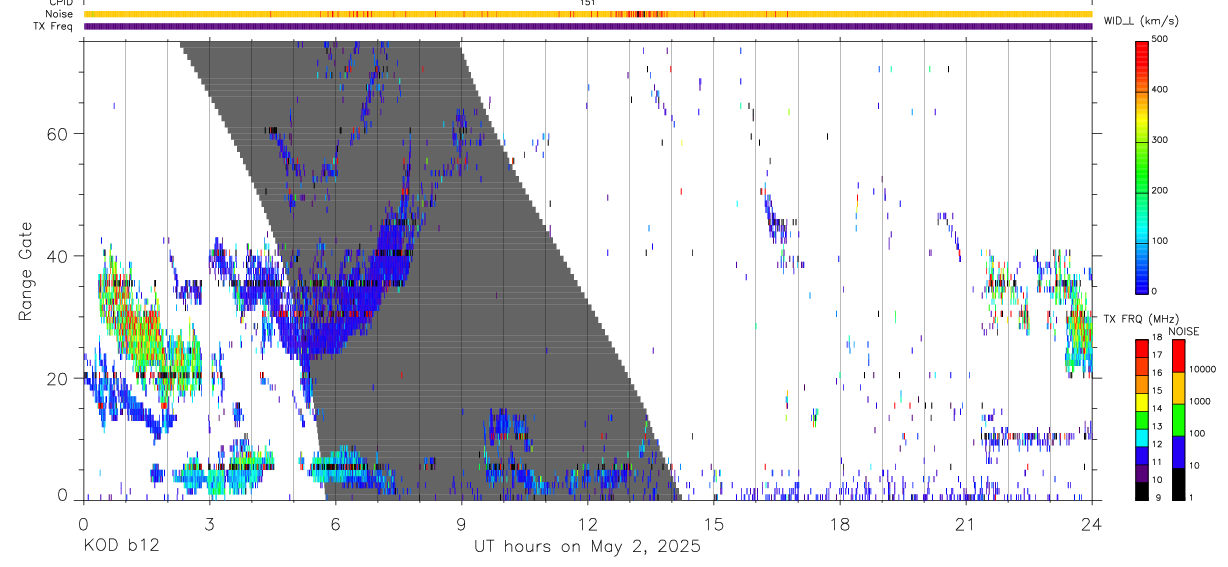Image resolution: width=1228 pixels, height=567 pixels.
Task: Pick the red top swatch of NOISE legend
Action: 1178,356
